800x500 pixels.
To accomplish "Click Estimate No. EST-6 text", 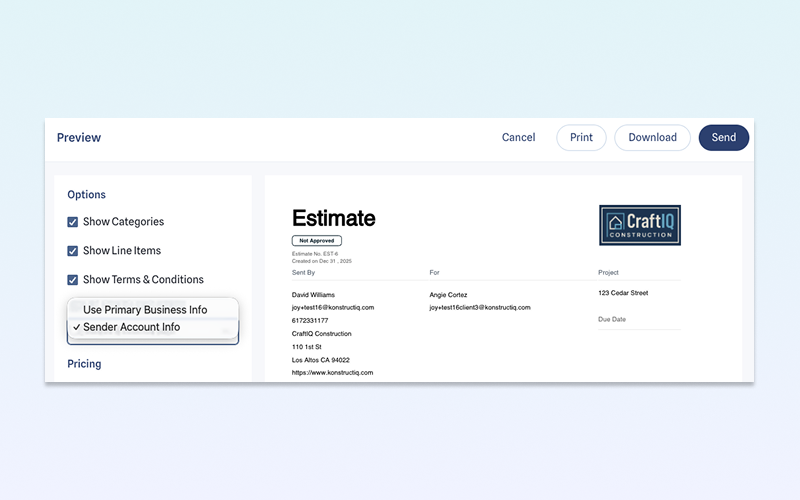I will [x=315, y=254].
